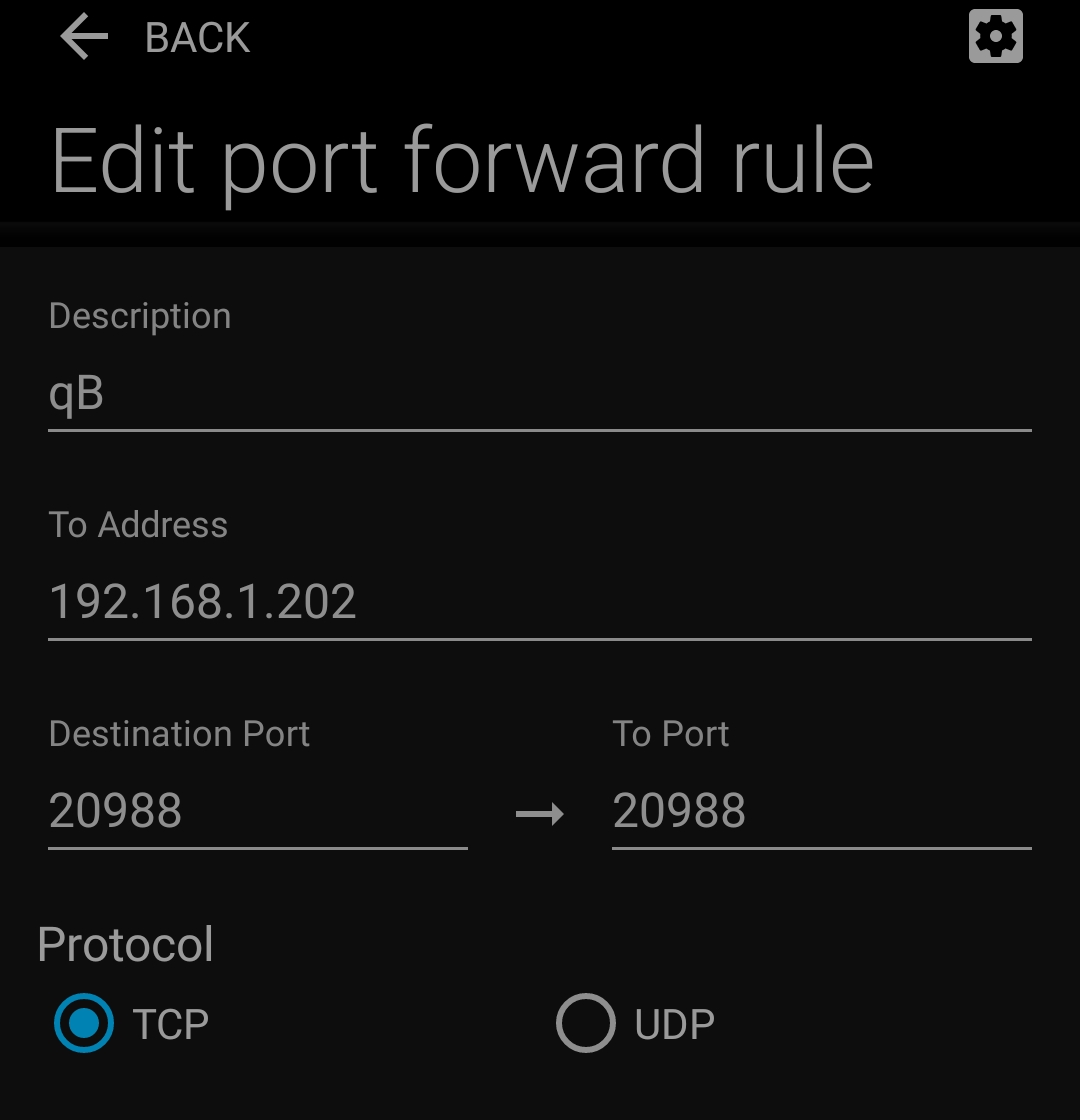This screenshot has width=1080, height=1120.
Task: Select the UDP protocol radio button
Action: (x=585, y=1023)
